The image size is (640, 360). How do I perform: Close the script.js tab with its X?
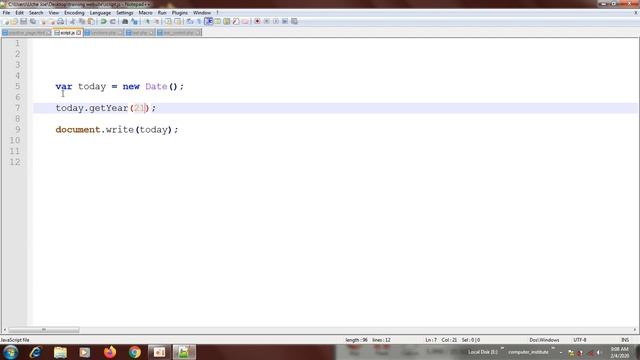pos(79,33)
